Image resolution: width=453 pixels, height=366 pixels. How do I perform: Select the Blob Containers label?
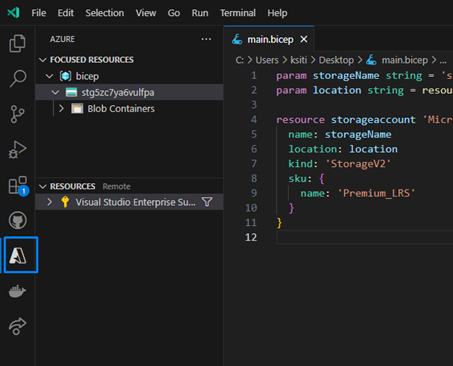point(121,109)
